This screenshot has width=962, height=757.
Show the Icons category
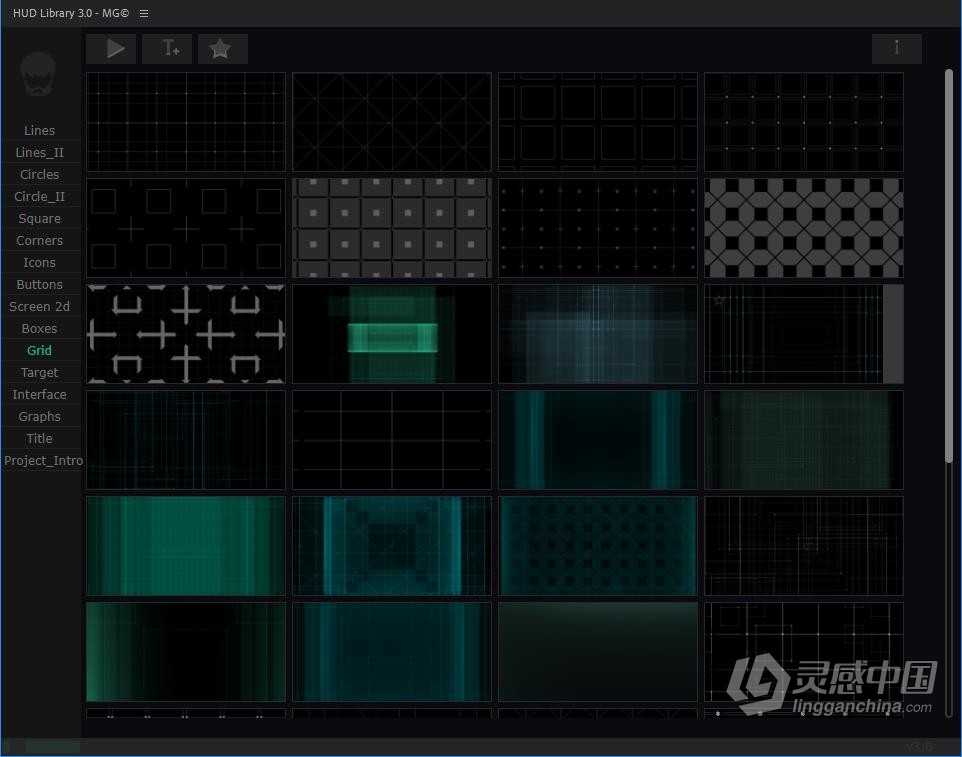click(39, 263)
